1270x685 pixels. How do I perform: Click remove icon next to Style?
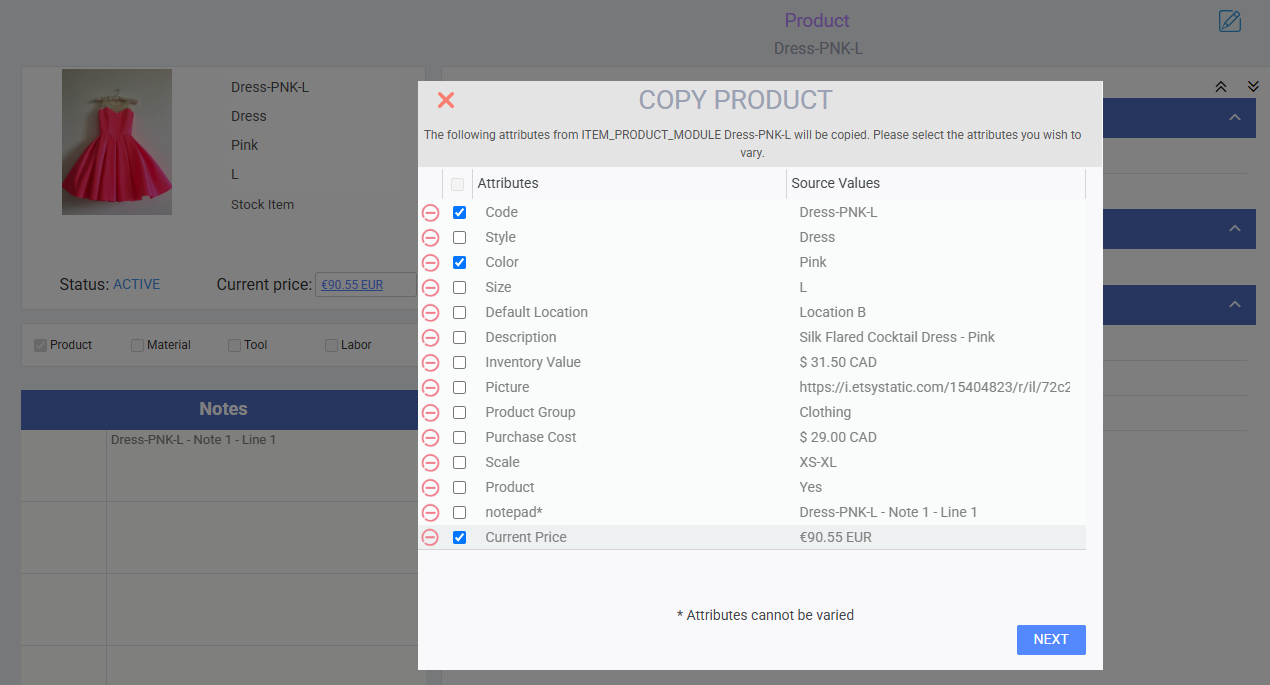430,238
